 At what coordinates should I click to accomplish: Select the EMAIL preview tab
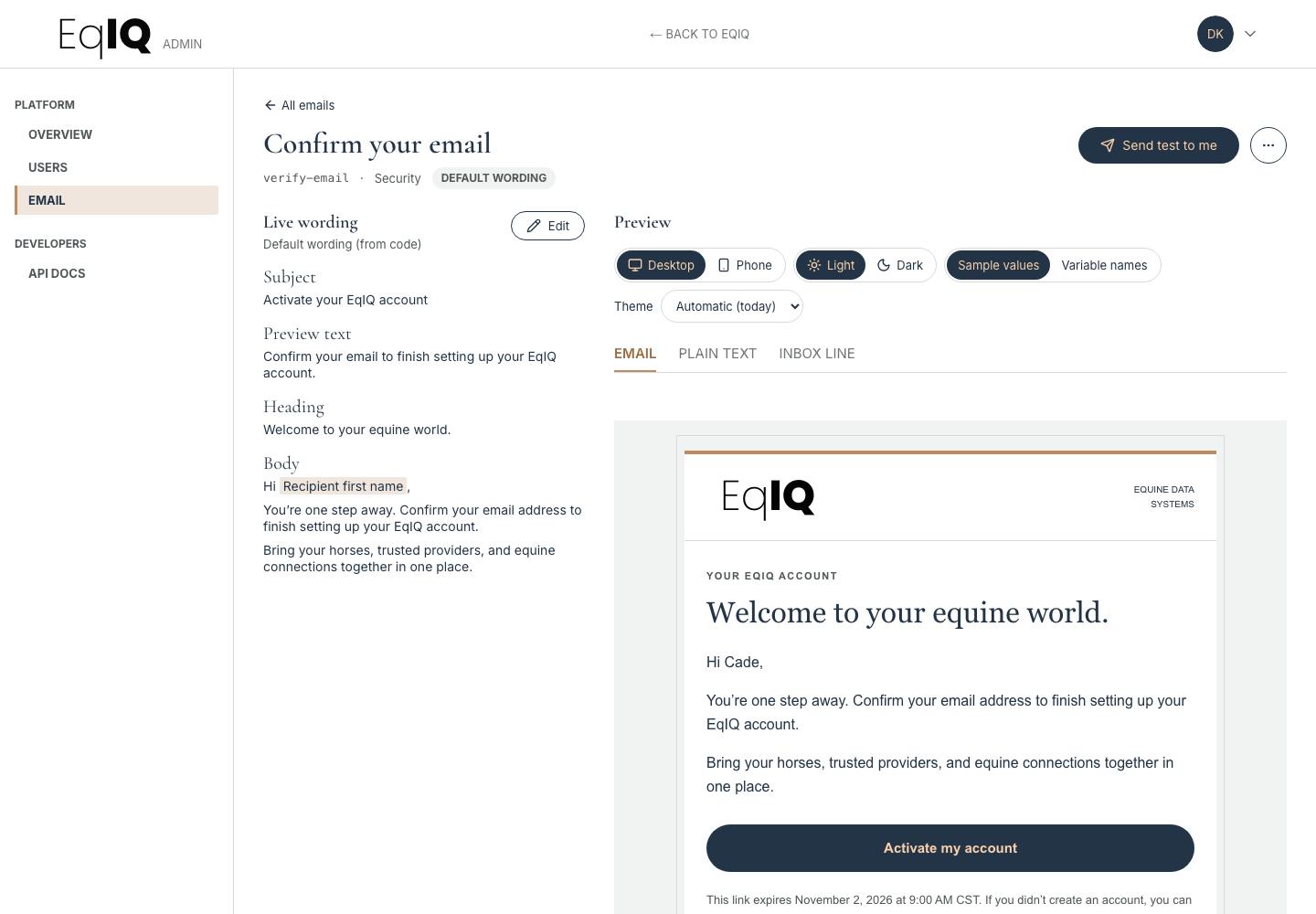635,354
